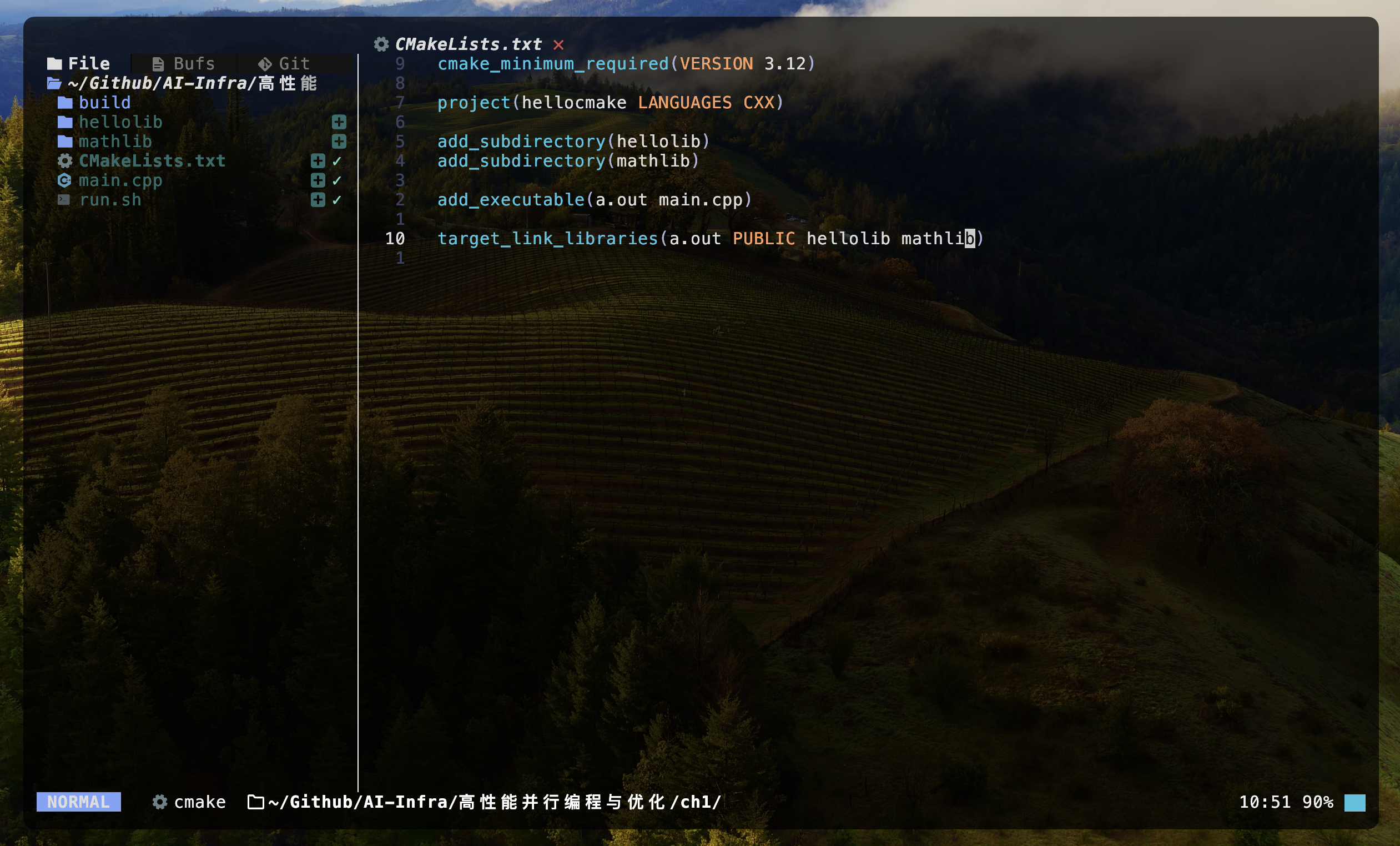Image resolution: width=1400 pixels, height=846 pixels.
Task: Click the cmake filetype icon in the statusline
Action: coord(160,802)
